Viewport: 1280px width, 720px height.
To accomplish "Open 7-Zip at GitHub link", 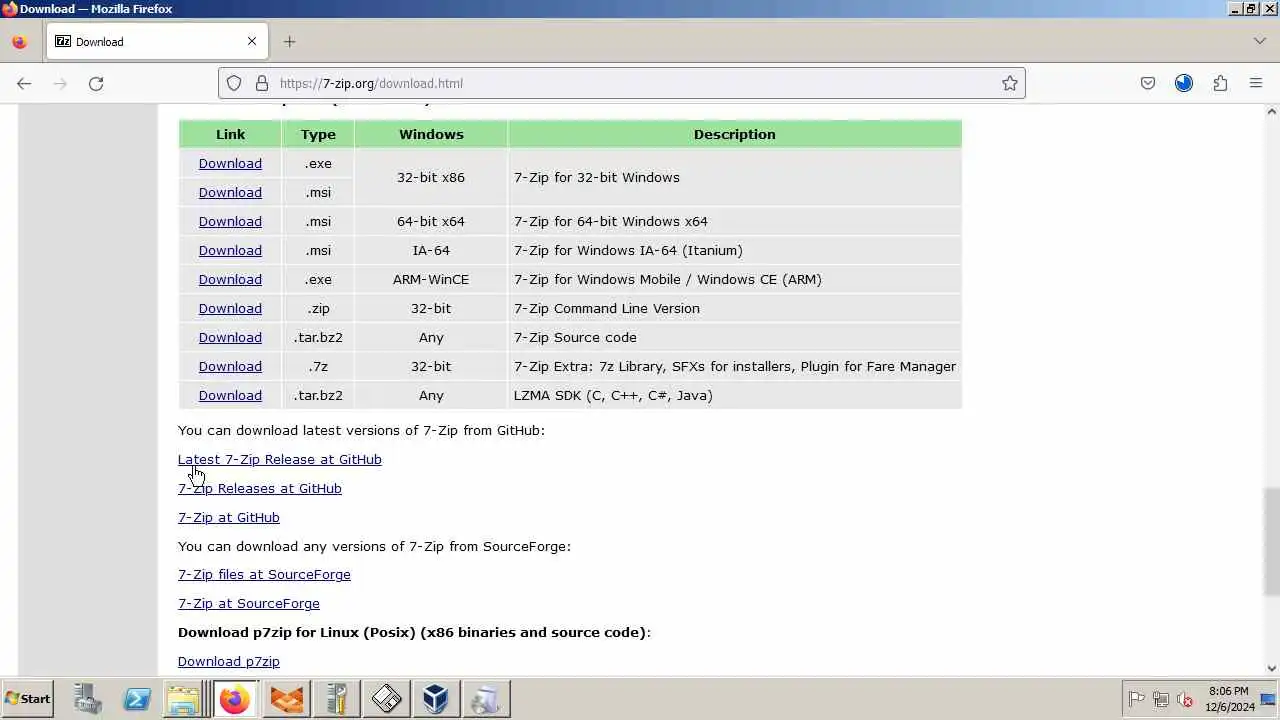I will [229, 518].
